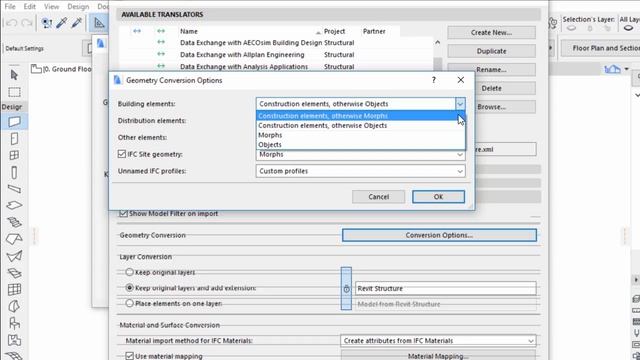Select the Marquee tool in the toolbox
Screen dimensions: 640x360
(x=14, y=92)
